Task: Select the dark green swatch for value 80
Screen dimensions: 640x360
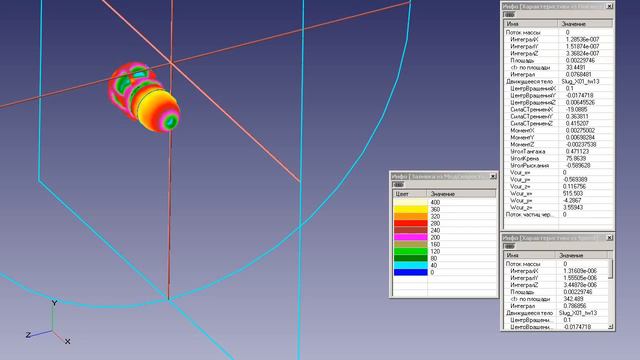Action: [411, 258]
